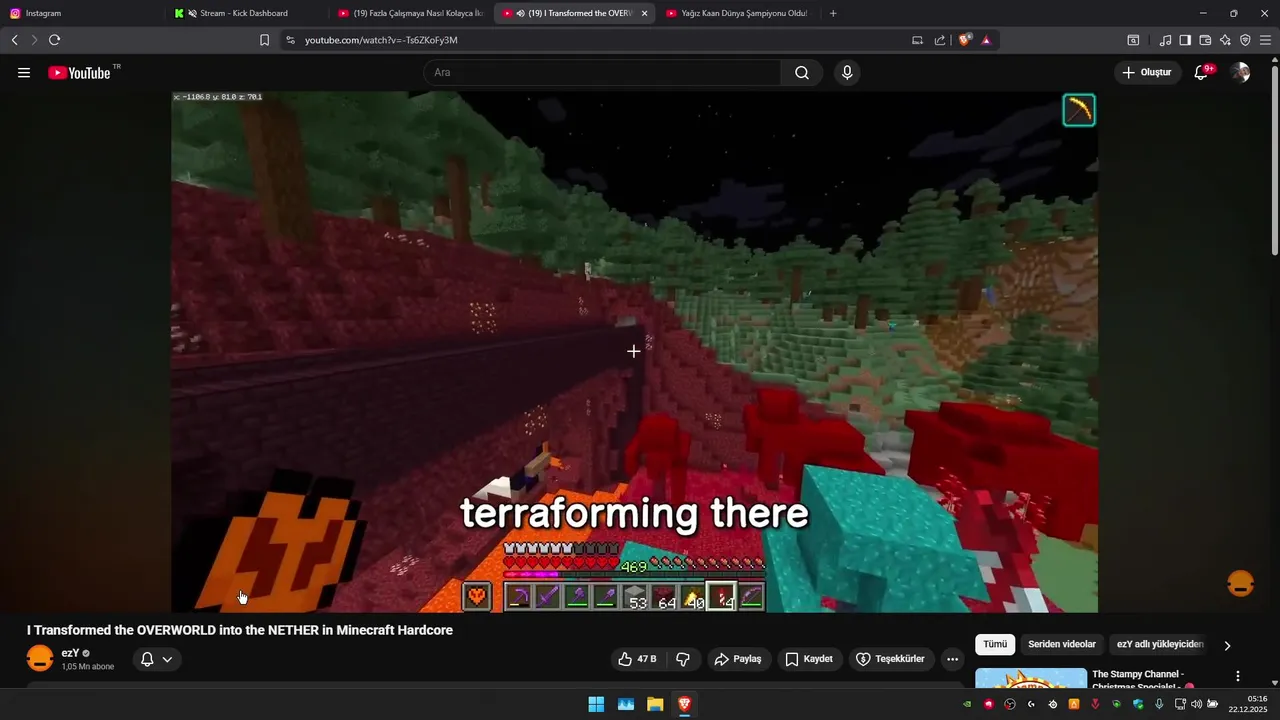The width and height of the screenshot is (1280, 720).
Task: Show more filter chips with right arrow
Action: [x=1227, y=646]
